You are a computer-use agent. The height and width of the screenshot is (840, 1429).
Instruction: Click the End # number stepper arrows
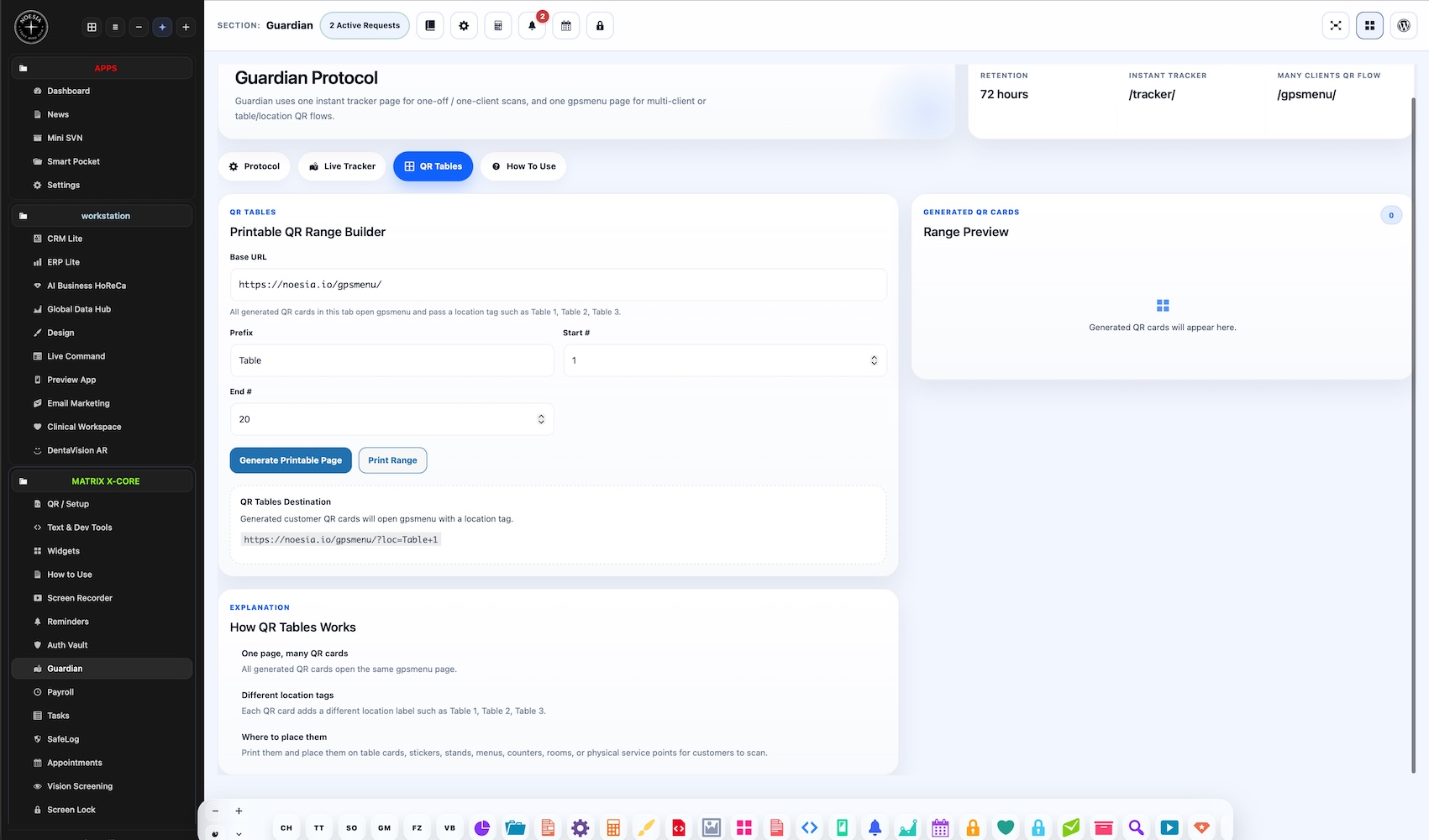541,419
